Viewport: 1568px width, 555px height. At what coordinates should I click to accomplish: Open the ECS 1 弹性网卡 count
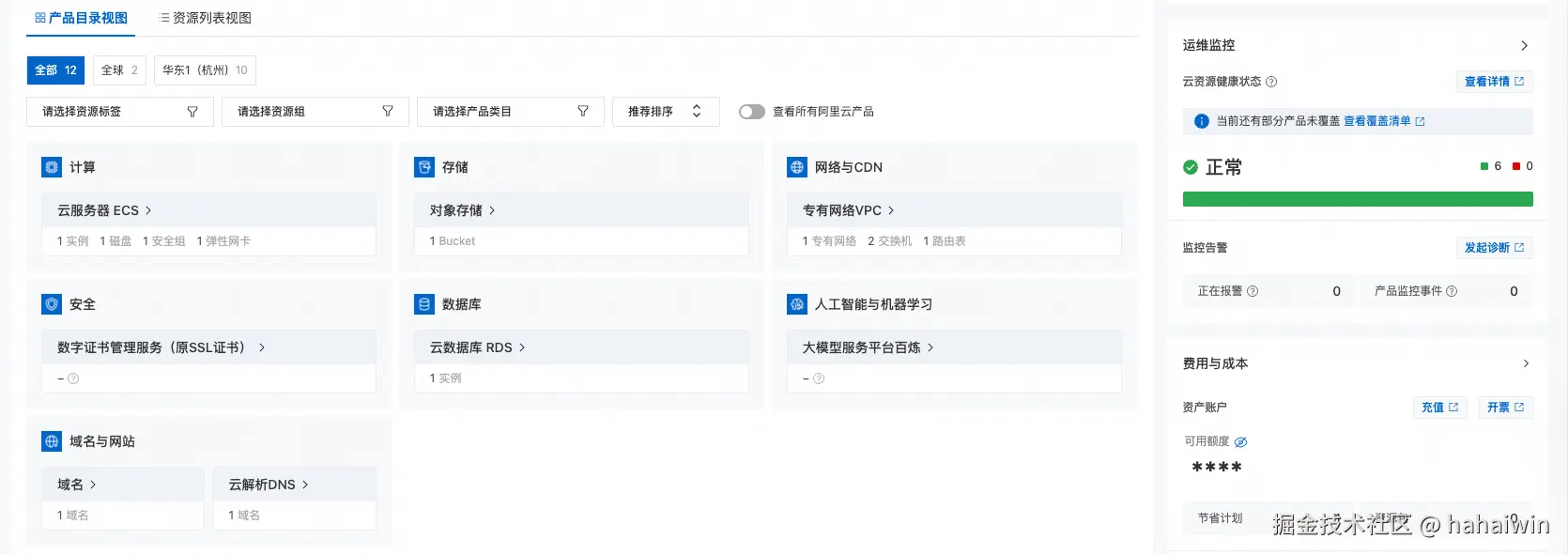click(x=223, y=241)
